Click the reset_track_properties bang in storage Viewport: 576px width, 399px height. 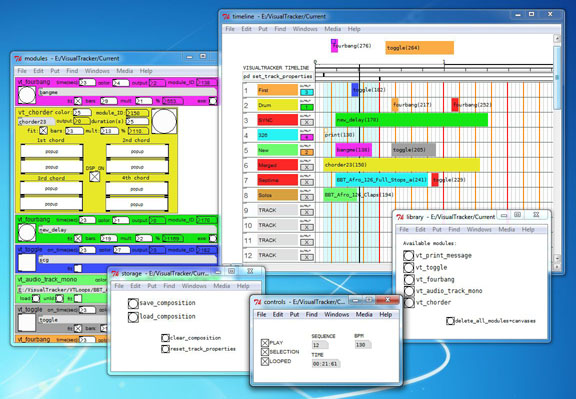165,349
